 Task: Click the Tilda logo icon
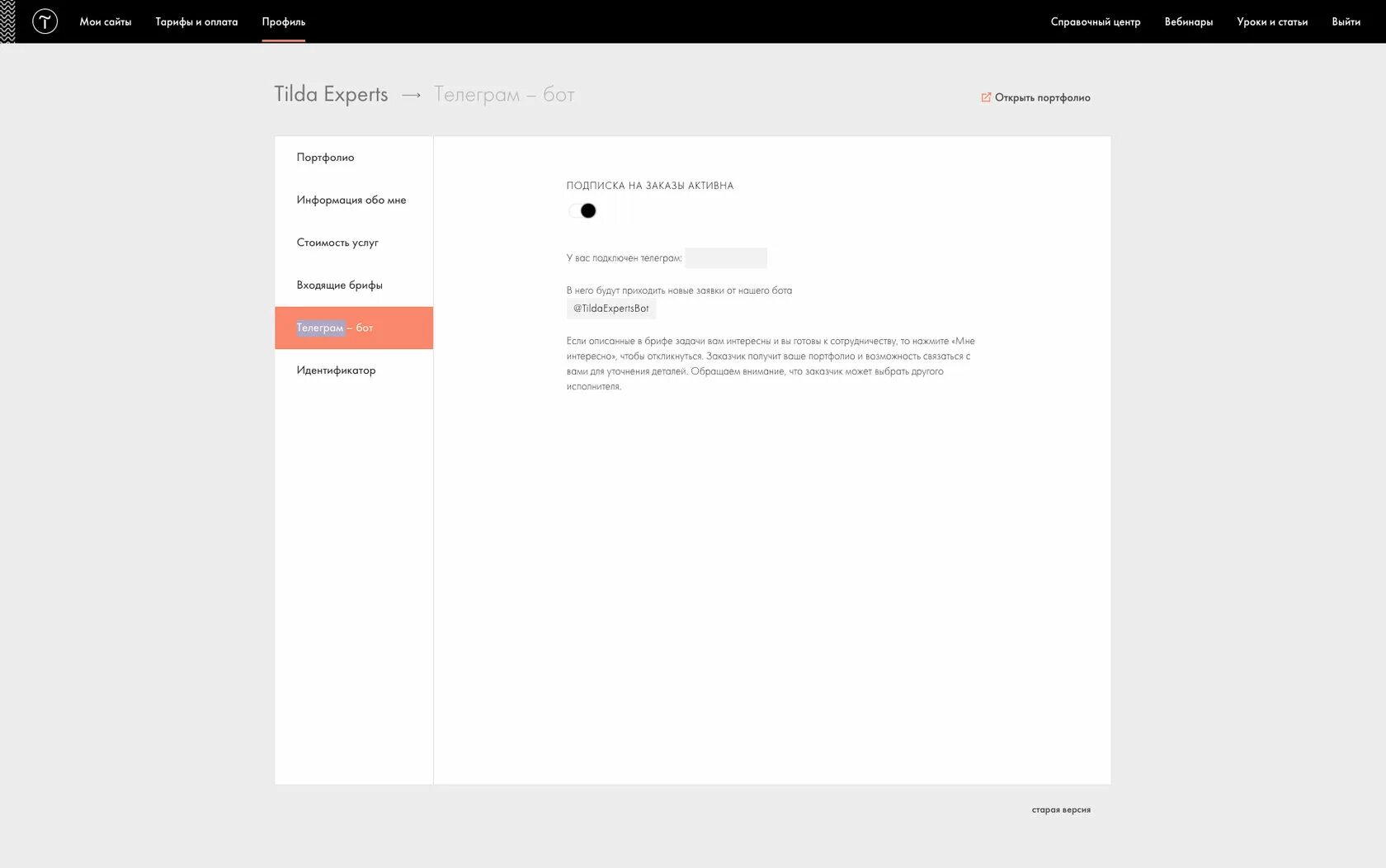(45, 21)
